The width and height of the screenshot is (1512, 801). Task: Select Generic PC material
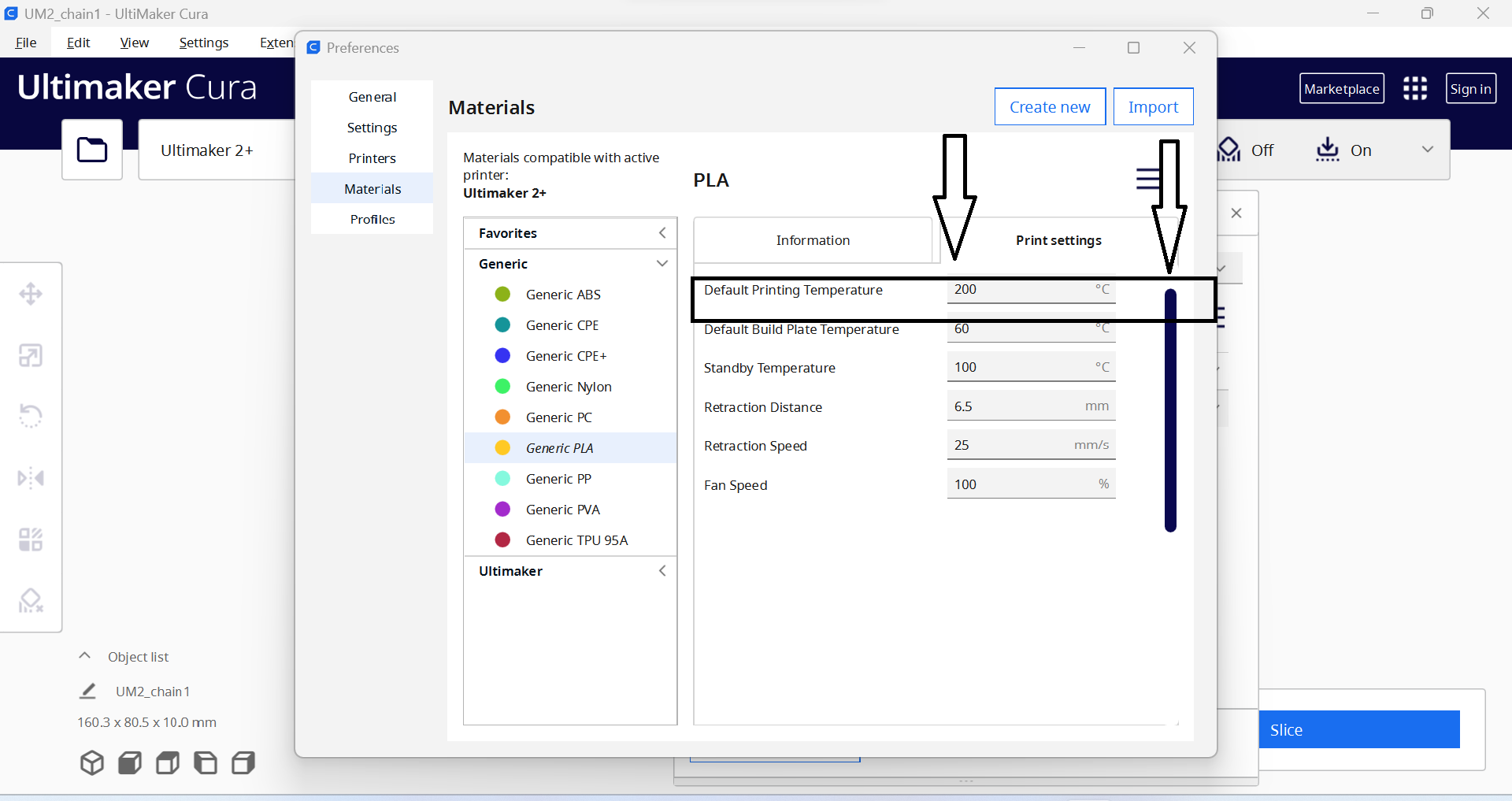click(x=570, y=417)
